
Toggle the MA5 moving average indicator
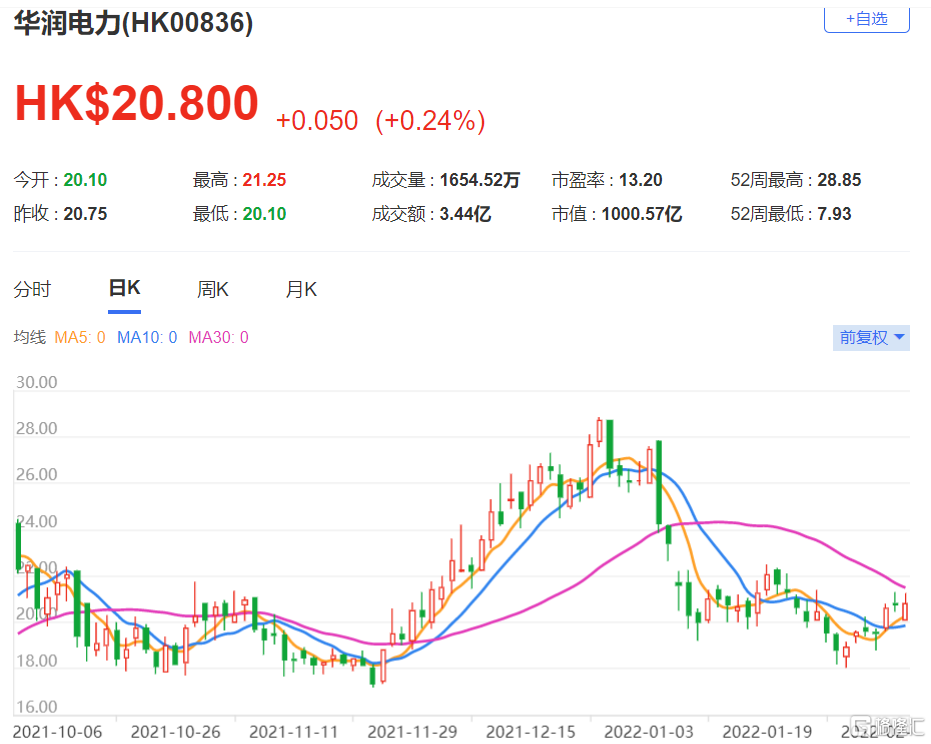(x=80, y=337)
